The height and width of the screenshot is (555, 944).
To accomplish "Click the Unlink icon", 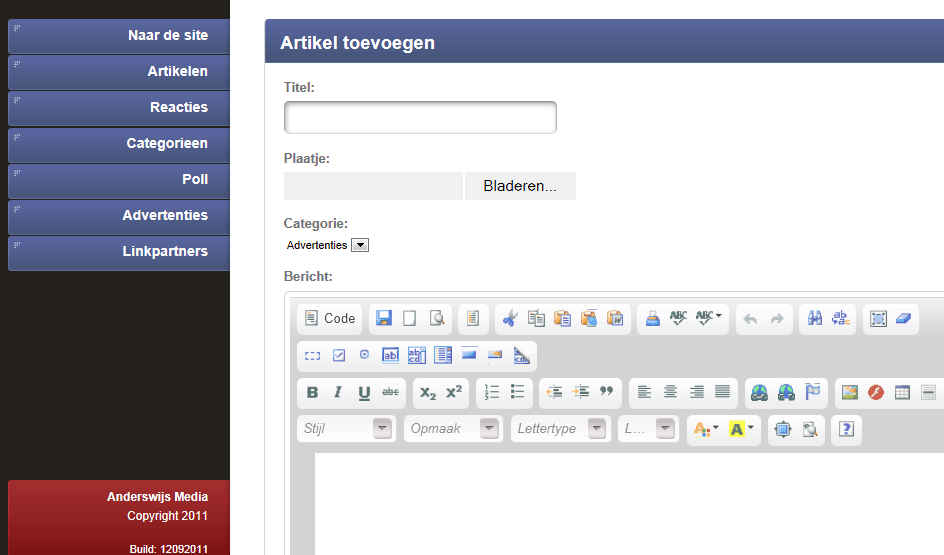I will tap(786, 392).
